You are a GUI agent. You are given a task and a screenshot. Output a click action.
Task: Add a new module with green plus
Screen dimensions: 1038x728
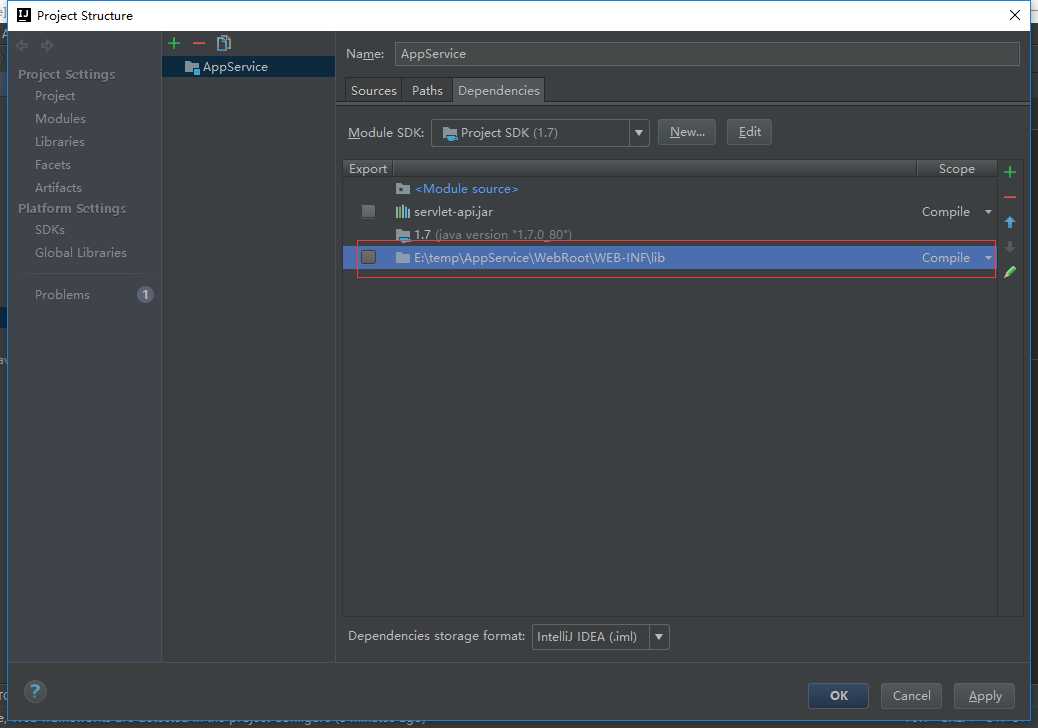point(174,44)
